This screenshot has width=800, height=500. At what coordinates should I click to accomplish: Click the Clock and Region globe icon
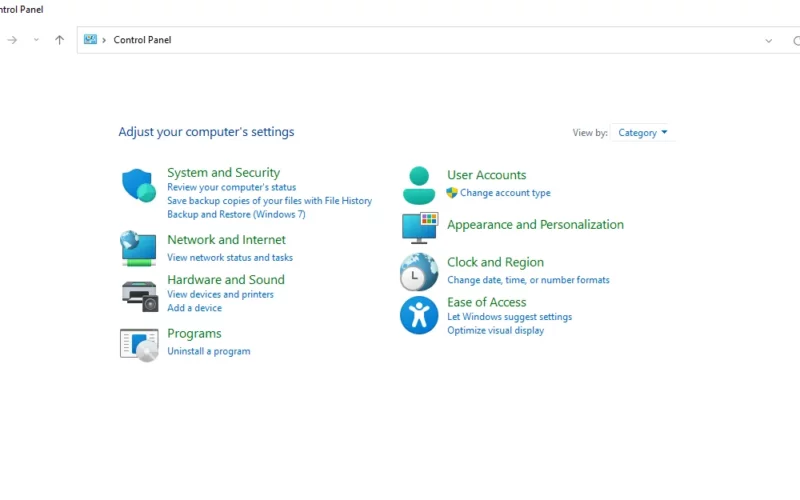[x=419, y=272]
